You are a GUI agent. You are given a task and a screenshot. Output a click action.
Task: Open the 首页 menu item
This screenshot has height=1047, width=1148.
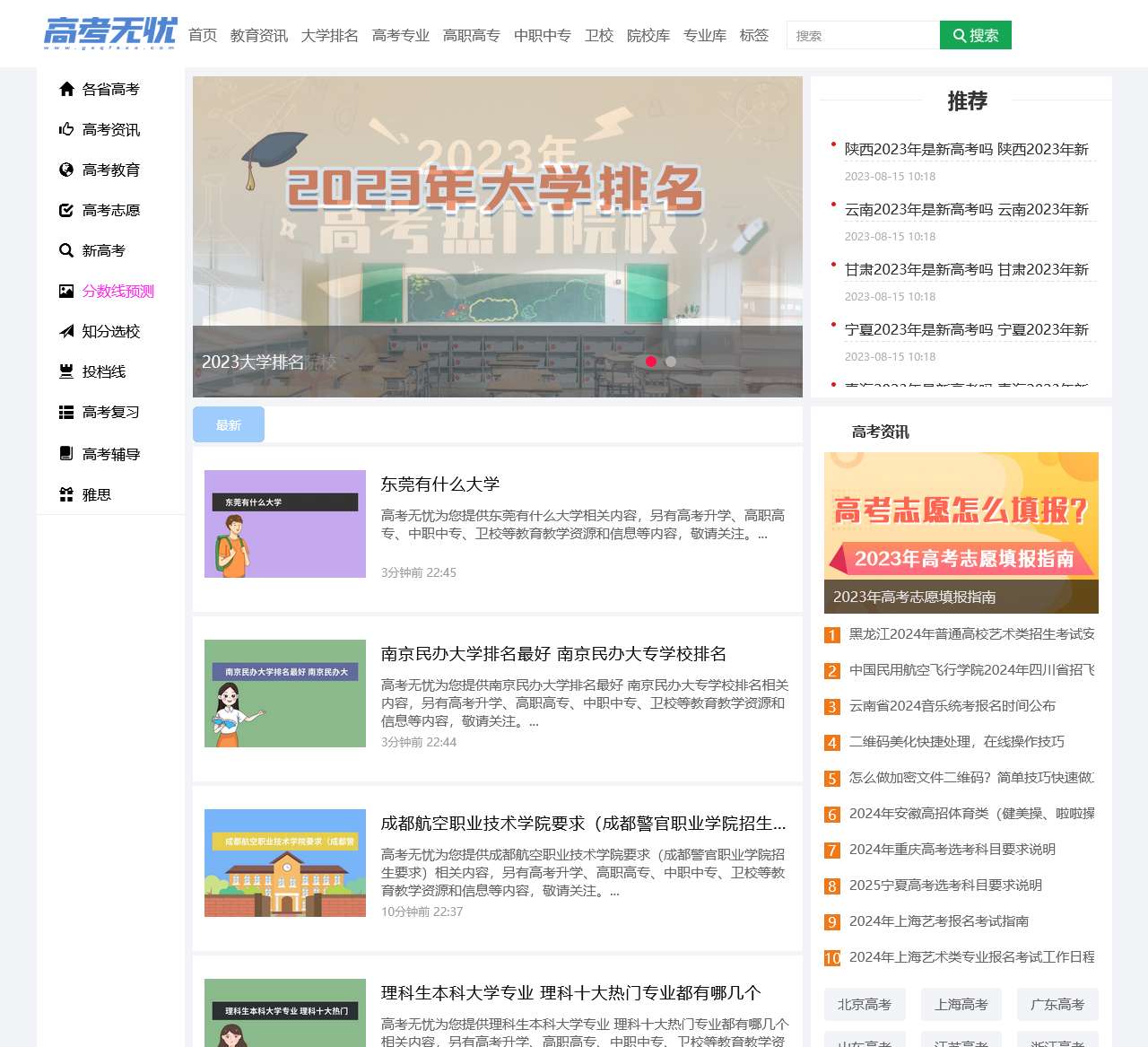[x=203, y=36]
